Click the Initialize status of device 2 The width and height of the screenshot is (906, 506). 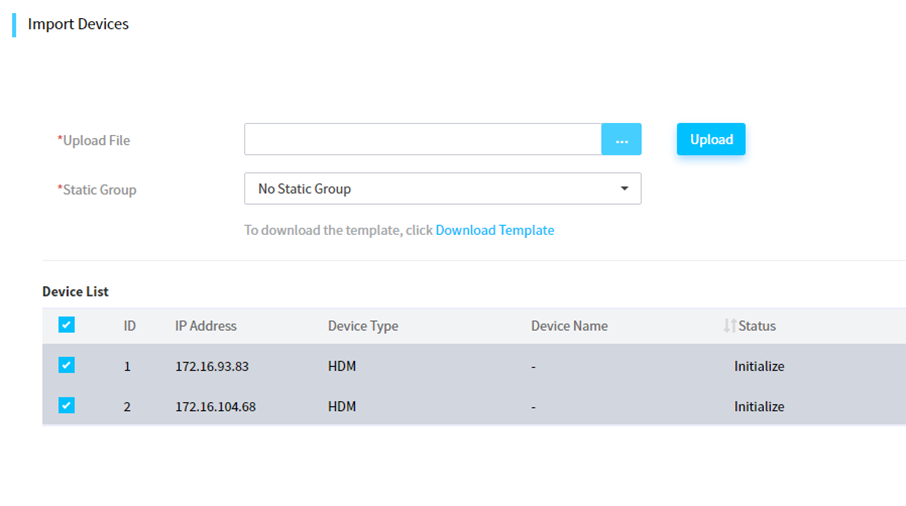(759, 407)
